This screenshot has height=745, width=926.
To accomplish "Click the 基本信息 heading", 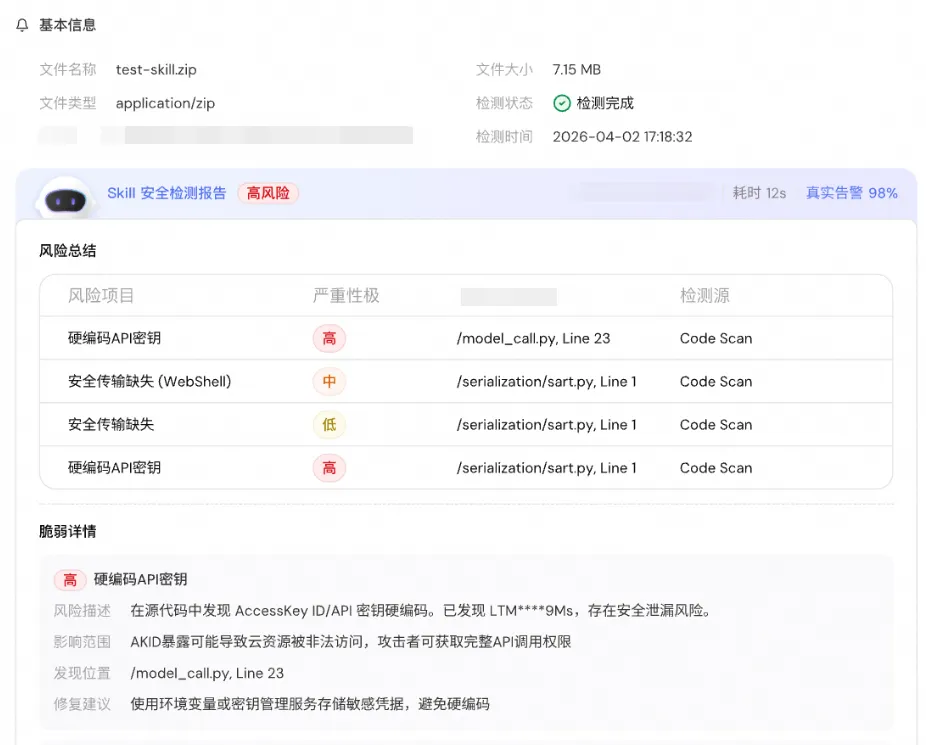I will coord(67,25).
